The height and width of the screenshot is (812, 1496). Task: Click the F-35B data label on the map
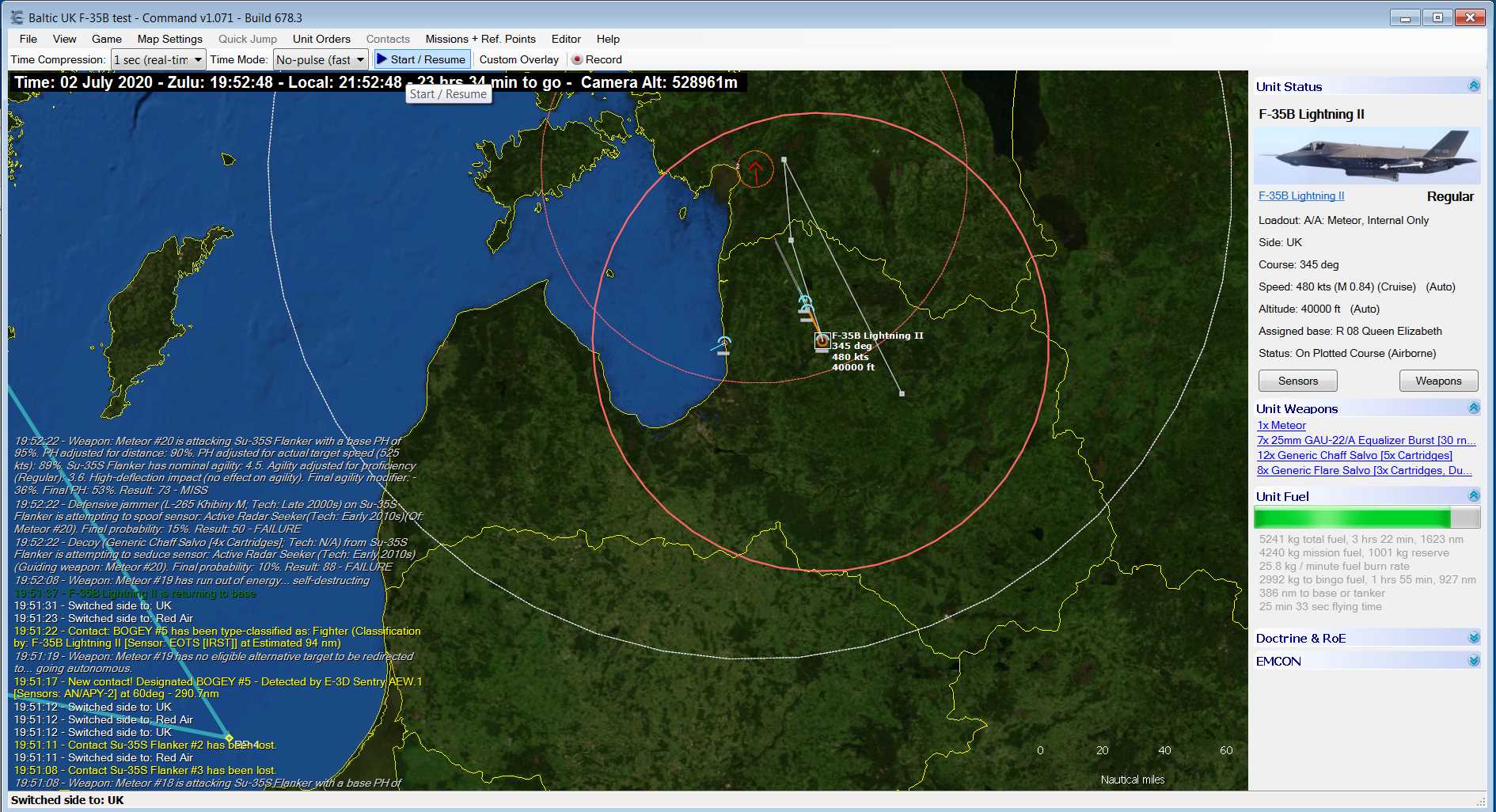click(877, 351)
